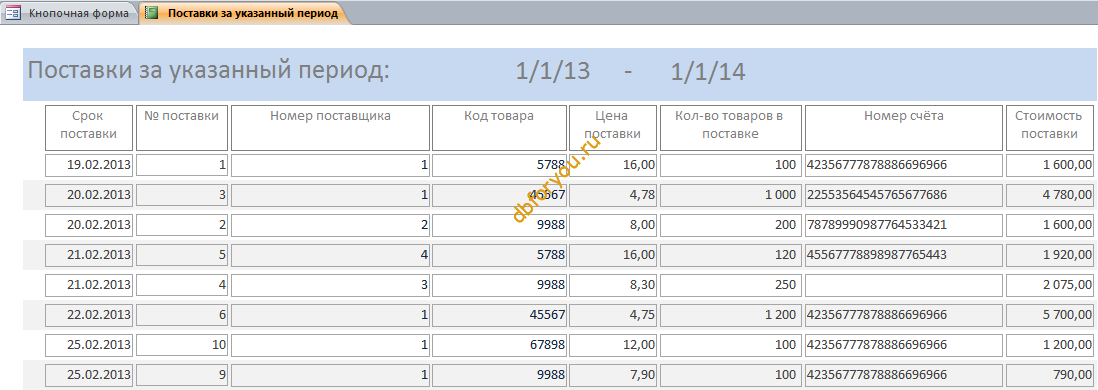Switch to the Кнопочная форма tab

[69, 13]
